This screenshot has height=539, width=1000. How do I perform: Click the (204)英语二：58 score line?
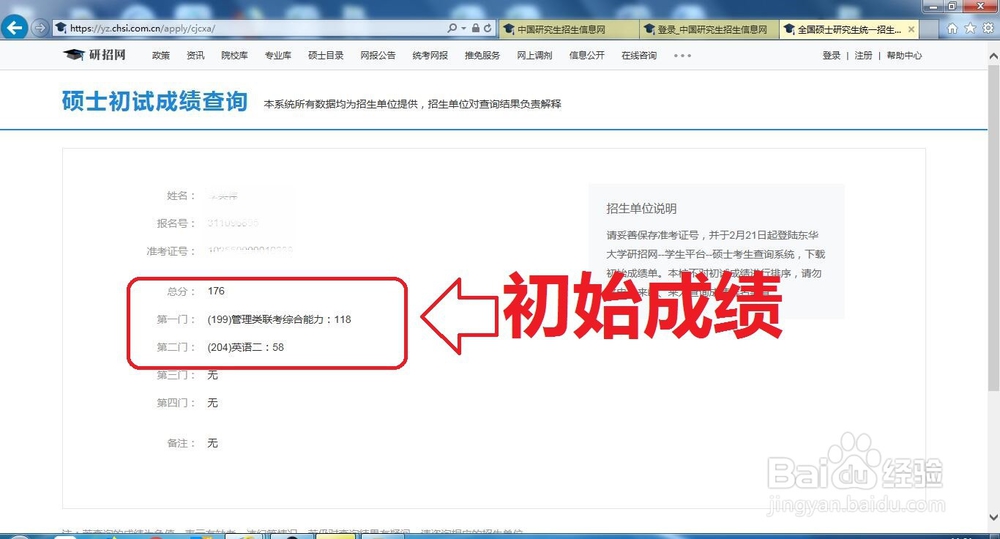click(246, 347)
